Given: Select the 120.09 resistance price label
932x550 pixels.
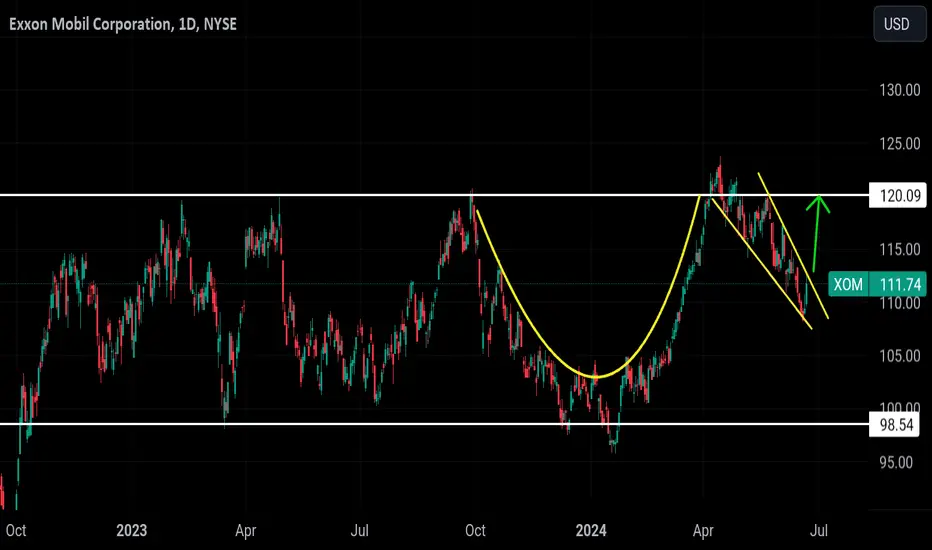Looking at the screenshot, I should pyautogui.click(x=898, y=196).
